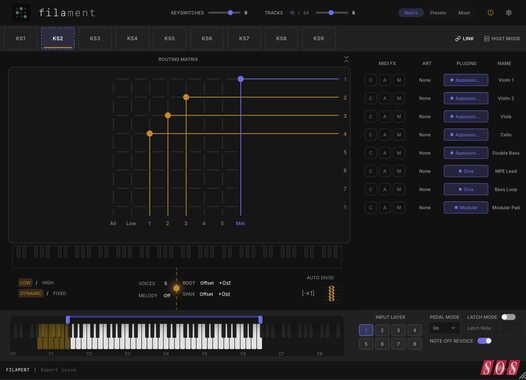Toggle A MIDI FX for Double Bass
This screenshot has width=526, height=380.
[385, 153]
